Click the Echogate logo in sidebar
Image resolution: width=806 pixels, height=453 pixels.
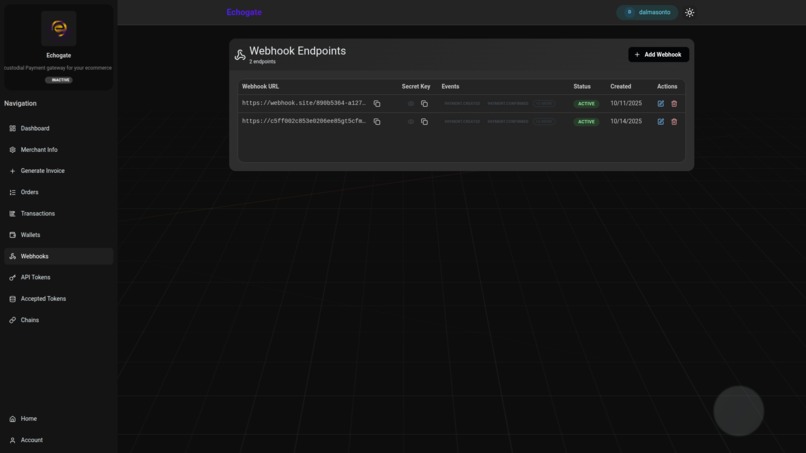click(59, 28)
